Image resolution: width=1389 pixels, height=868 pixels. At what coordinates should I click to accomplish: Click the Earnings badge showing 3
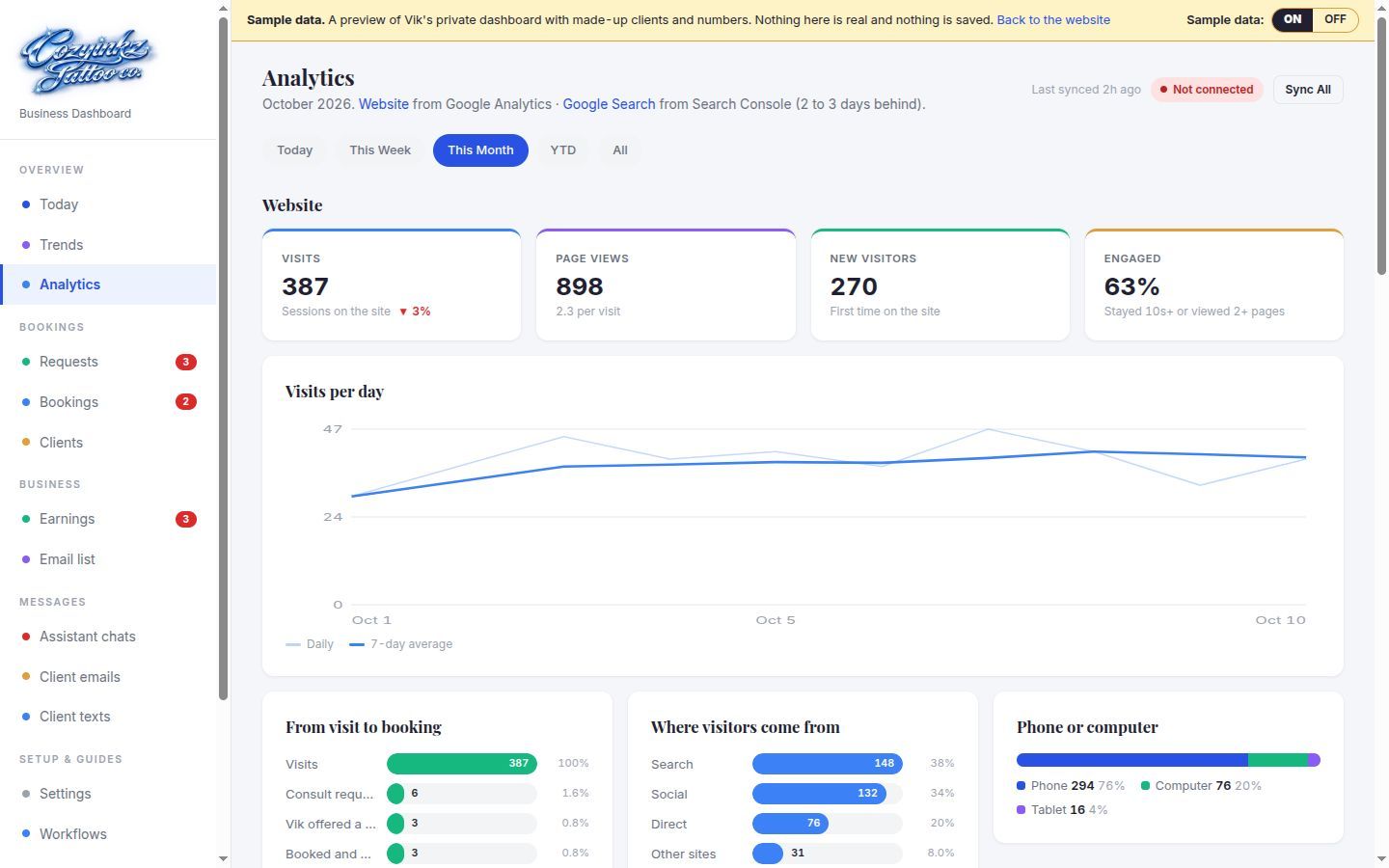[x=186, y=519]
